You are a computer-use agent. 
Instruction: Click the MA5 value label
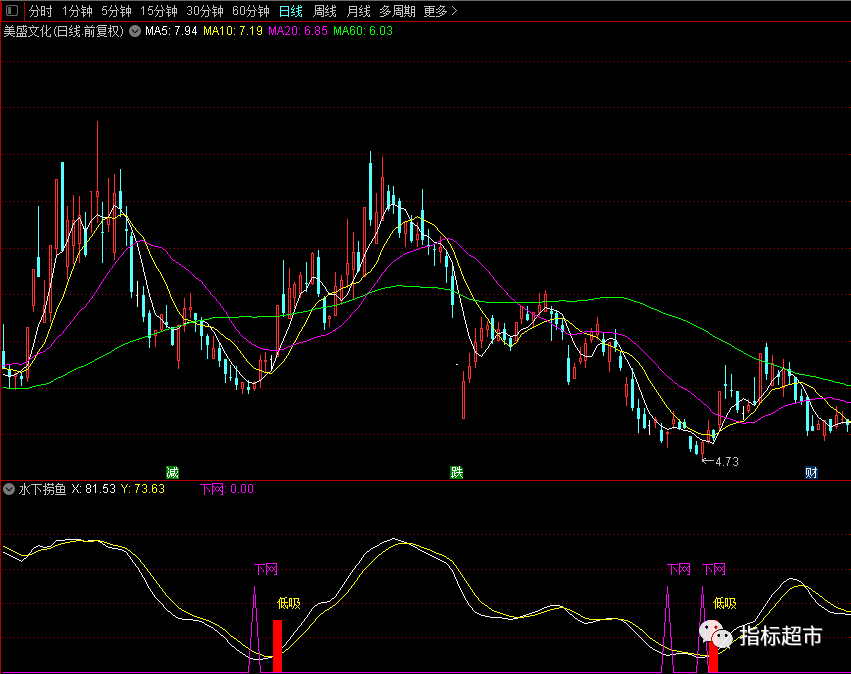(171, 31)
